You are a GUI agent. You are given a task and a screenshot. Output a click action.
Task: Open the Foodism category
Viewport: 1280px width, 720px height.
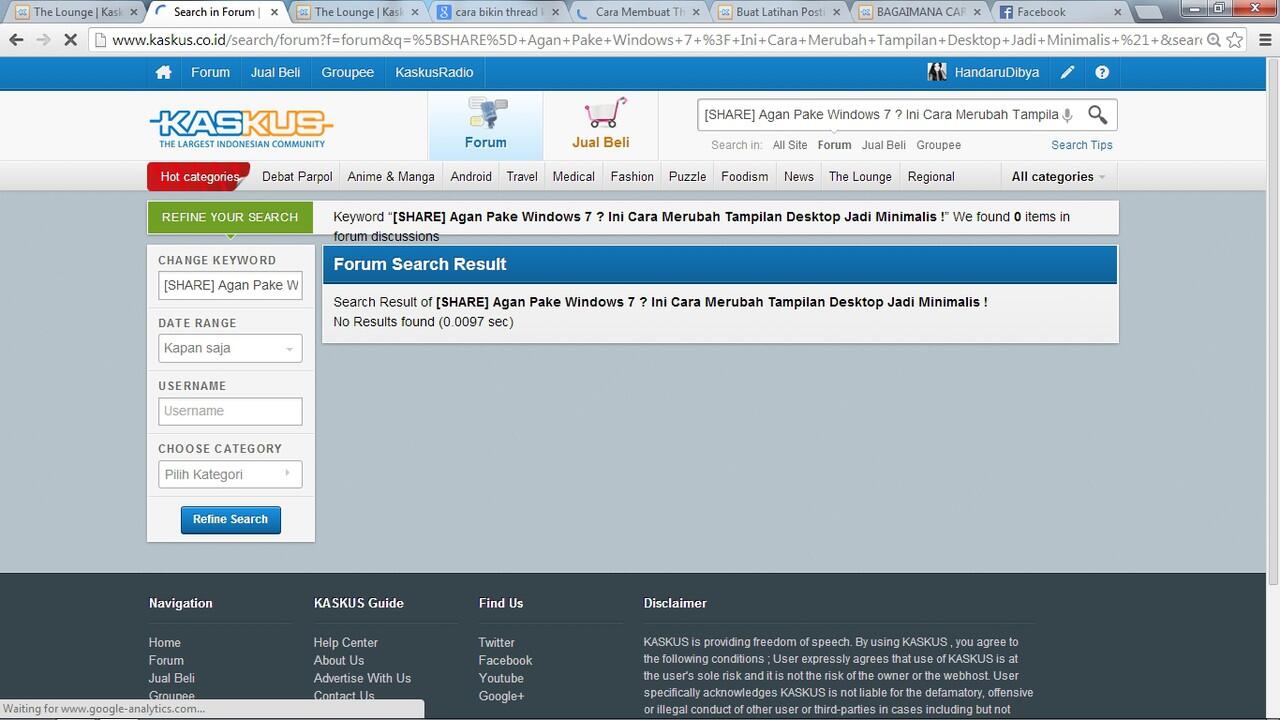(x=745, y=176)
